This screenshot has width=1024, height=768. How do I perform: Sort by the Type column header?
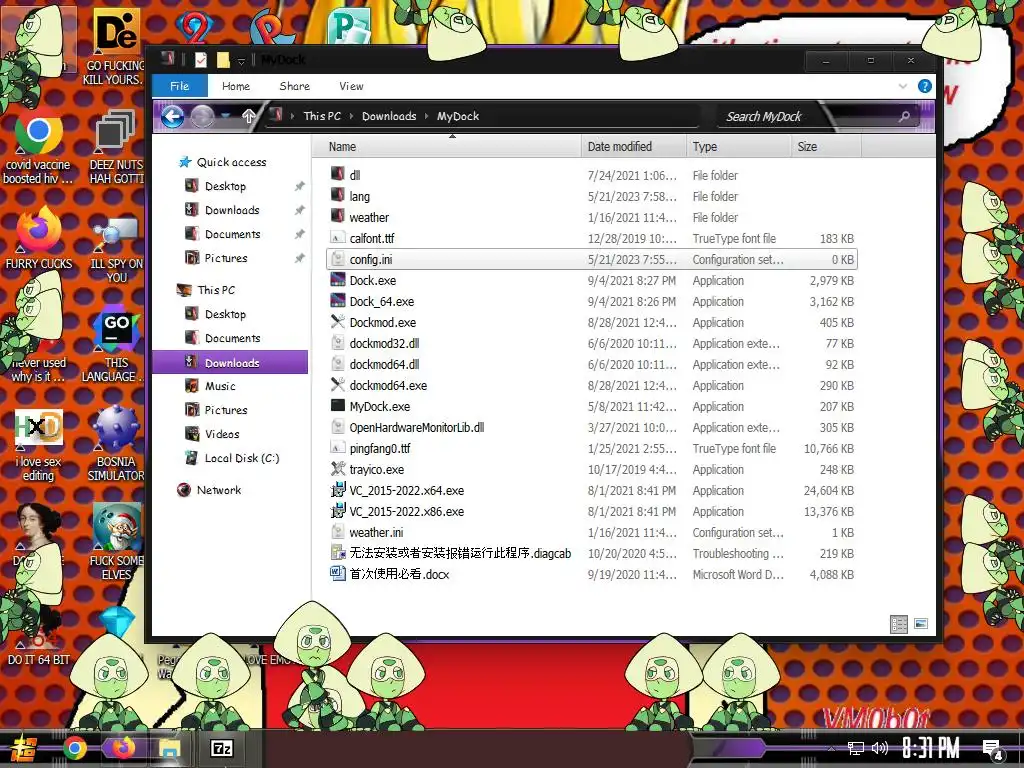739,147
